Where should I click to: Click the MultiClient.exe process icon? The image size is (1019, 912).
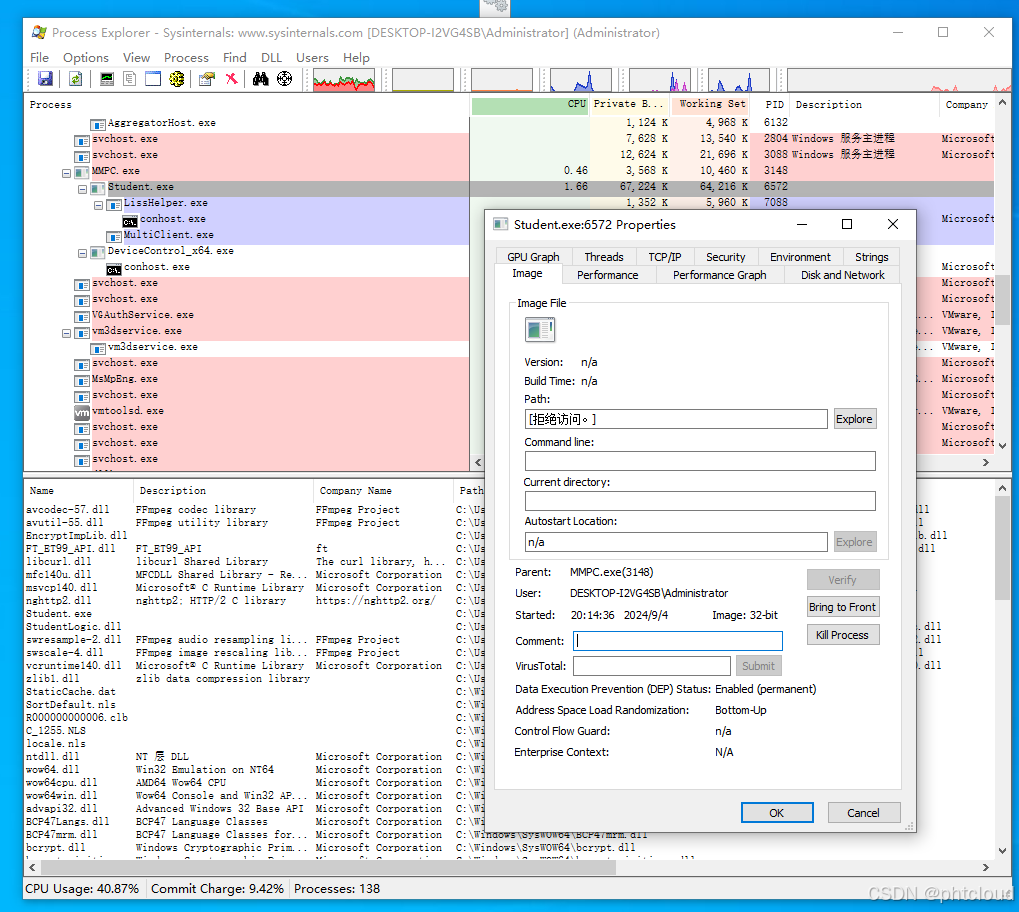coord(114,237)
